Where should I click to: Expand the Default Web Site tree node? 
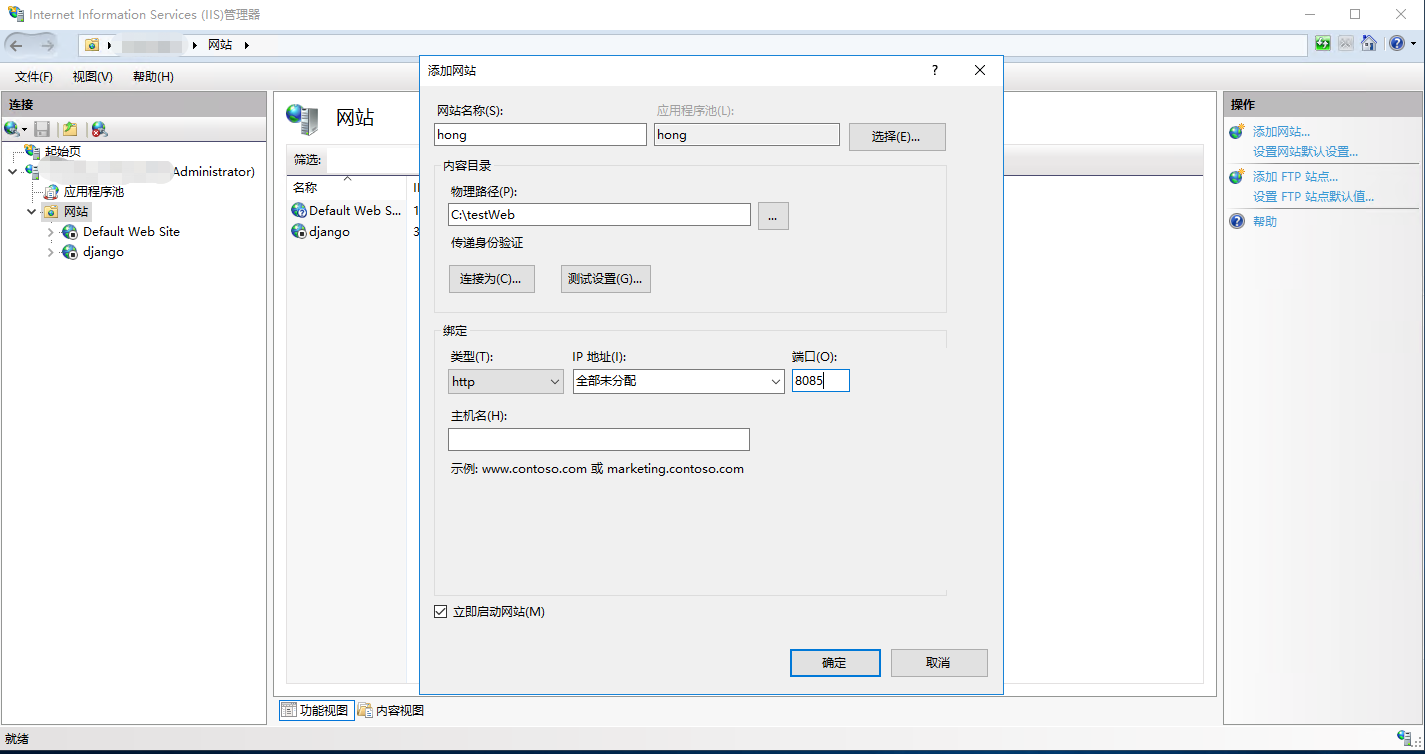(x=51, y=232)
